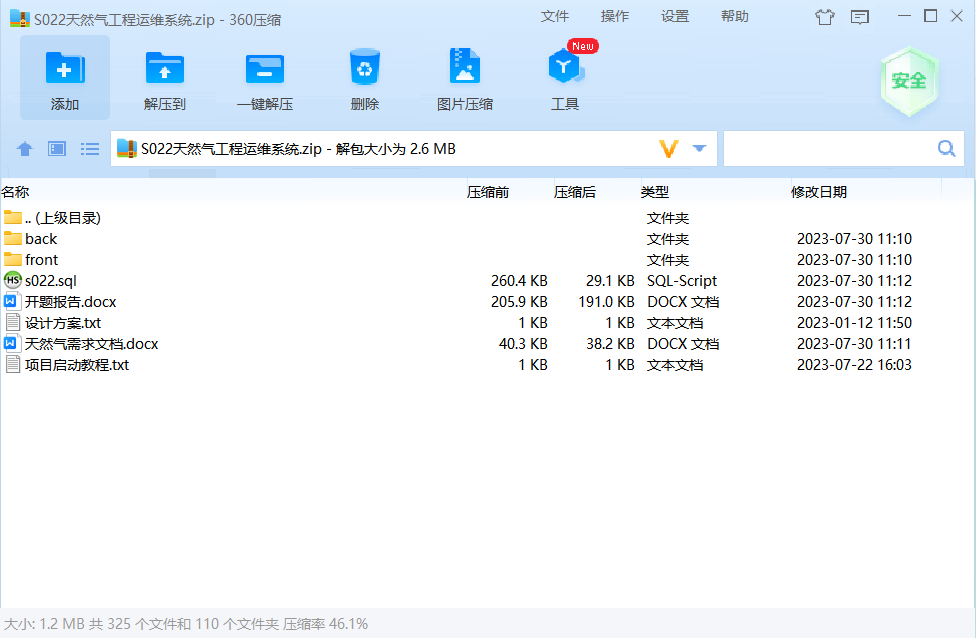Select the 项目启动教程.txt file name

click(x=77, y=365)
